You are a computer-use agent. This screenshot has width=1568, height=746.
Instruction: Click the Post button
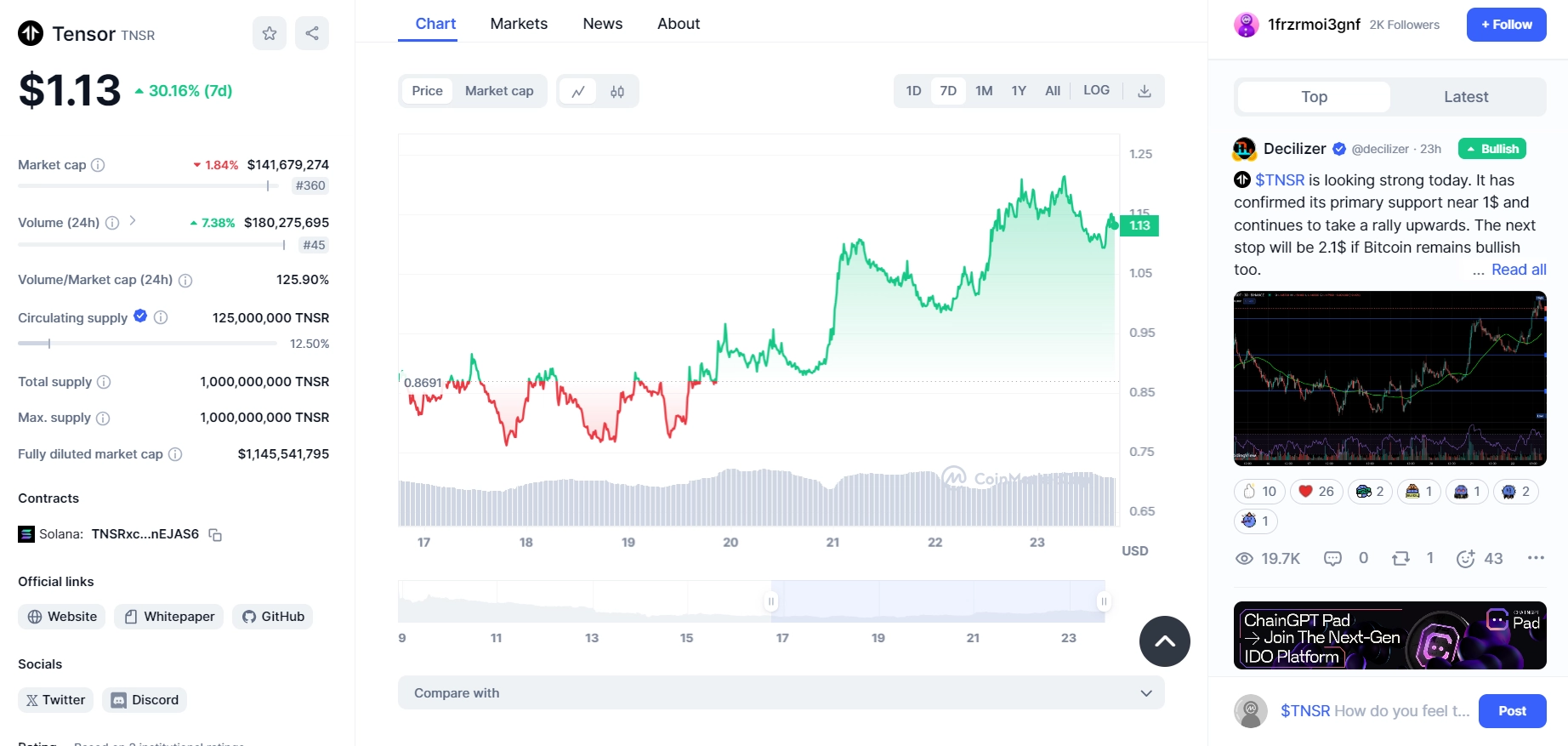1512,711
